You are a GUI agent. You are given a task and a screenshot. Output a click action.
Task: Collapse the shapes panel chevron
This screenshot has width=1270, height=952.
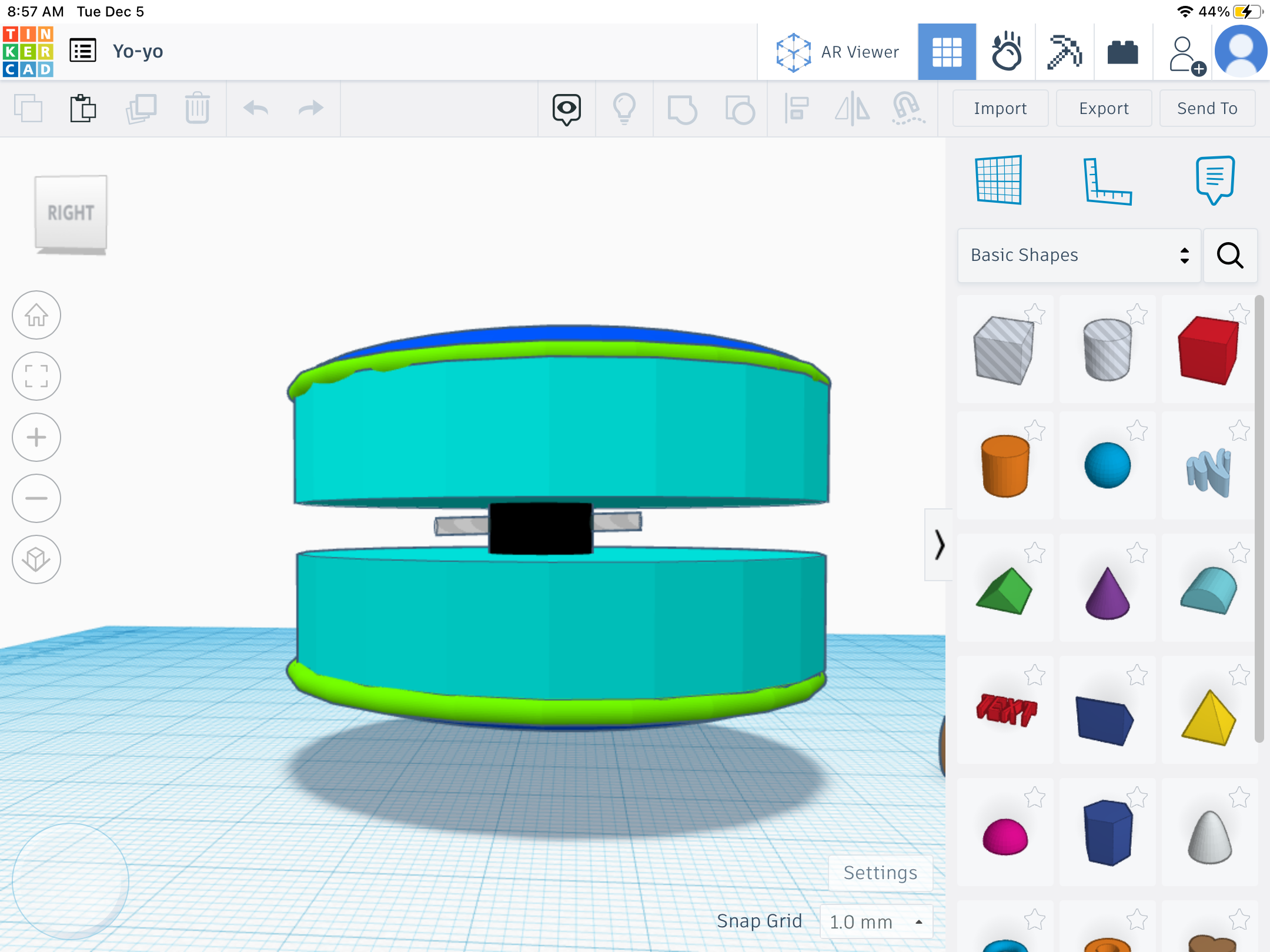pos(939,545)
